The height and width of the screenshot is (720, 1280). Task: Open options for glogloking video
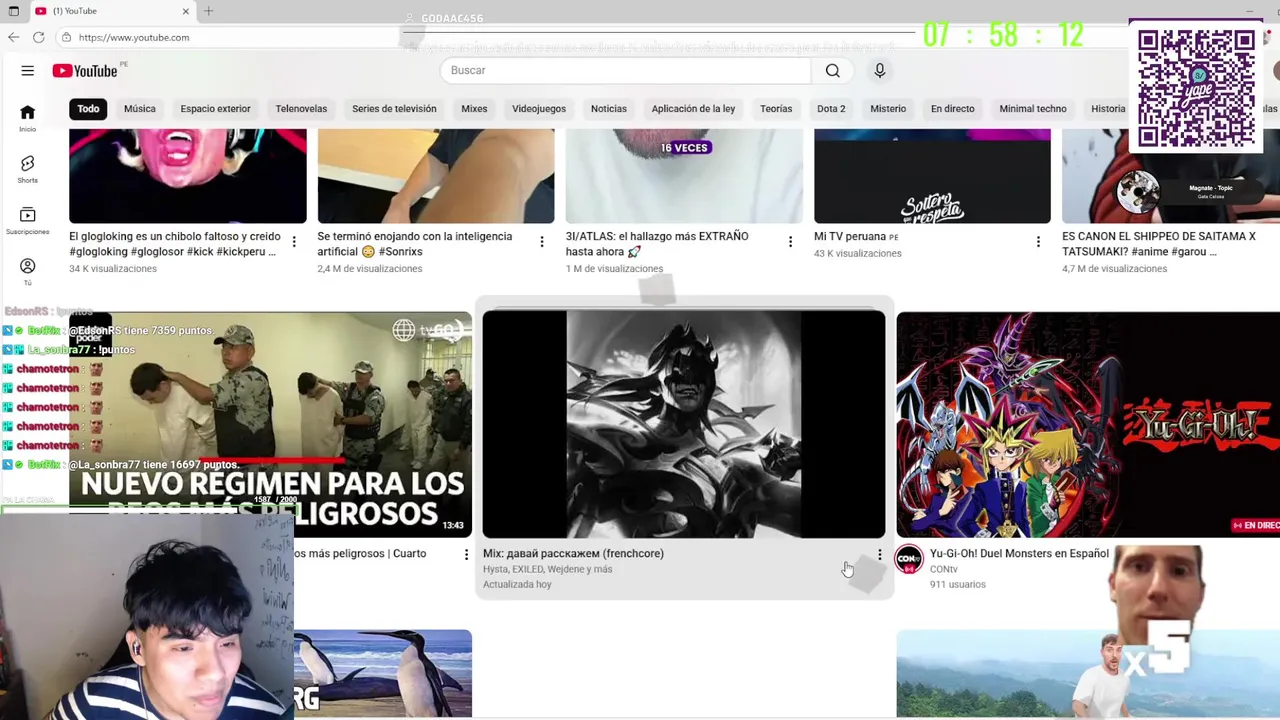click(x=294, y=242)
